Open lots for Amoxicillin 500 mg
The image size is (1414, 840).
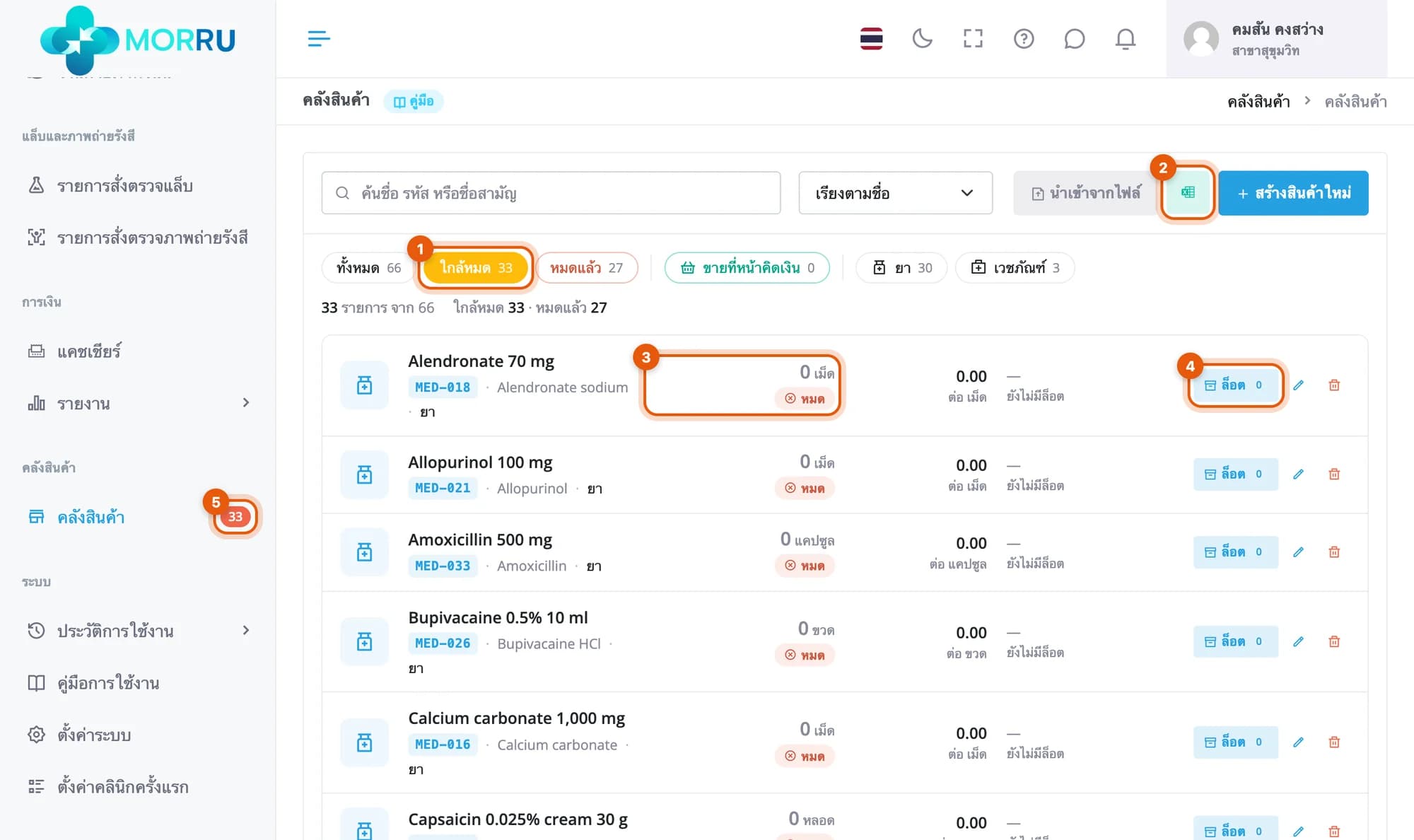click(1235, 552)
